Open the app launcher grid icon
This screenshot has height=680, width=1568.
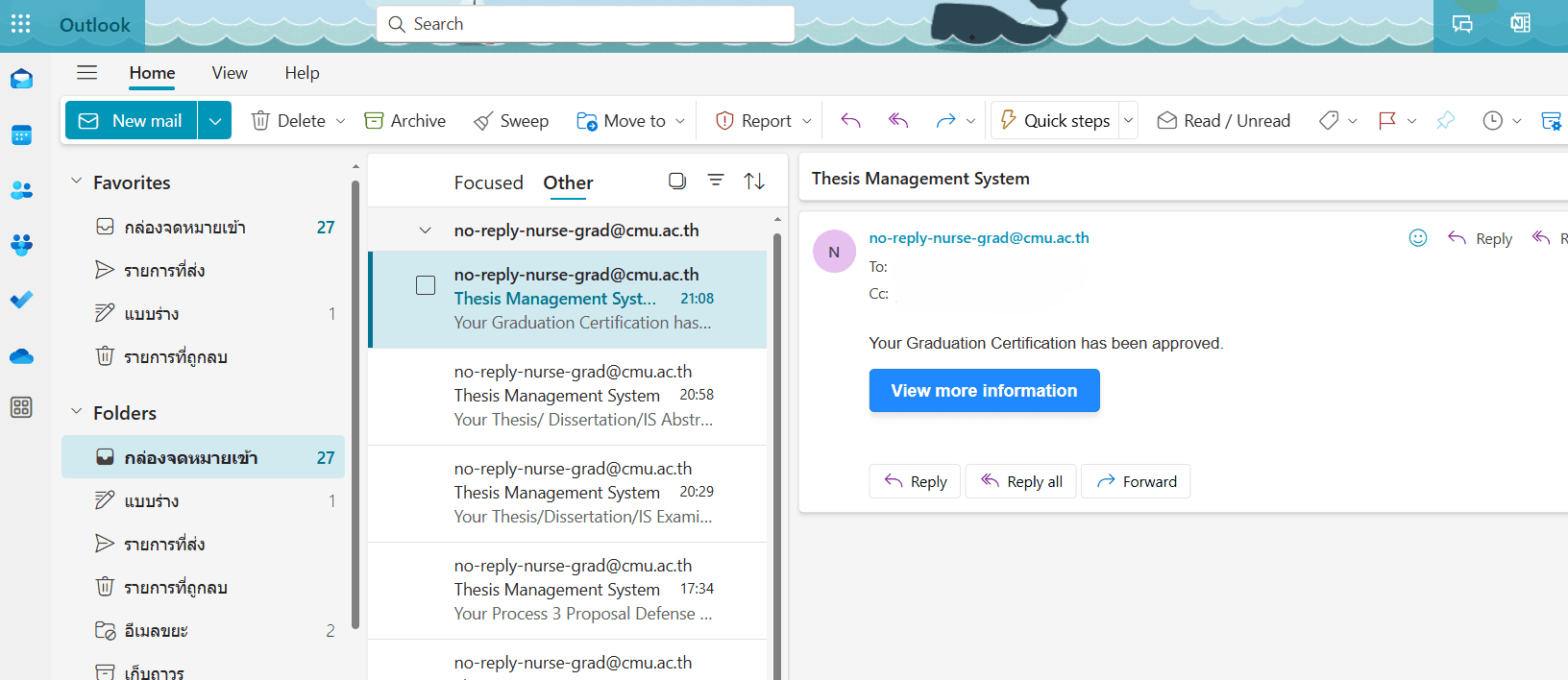click(21, 24)
